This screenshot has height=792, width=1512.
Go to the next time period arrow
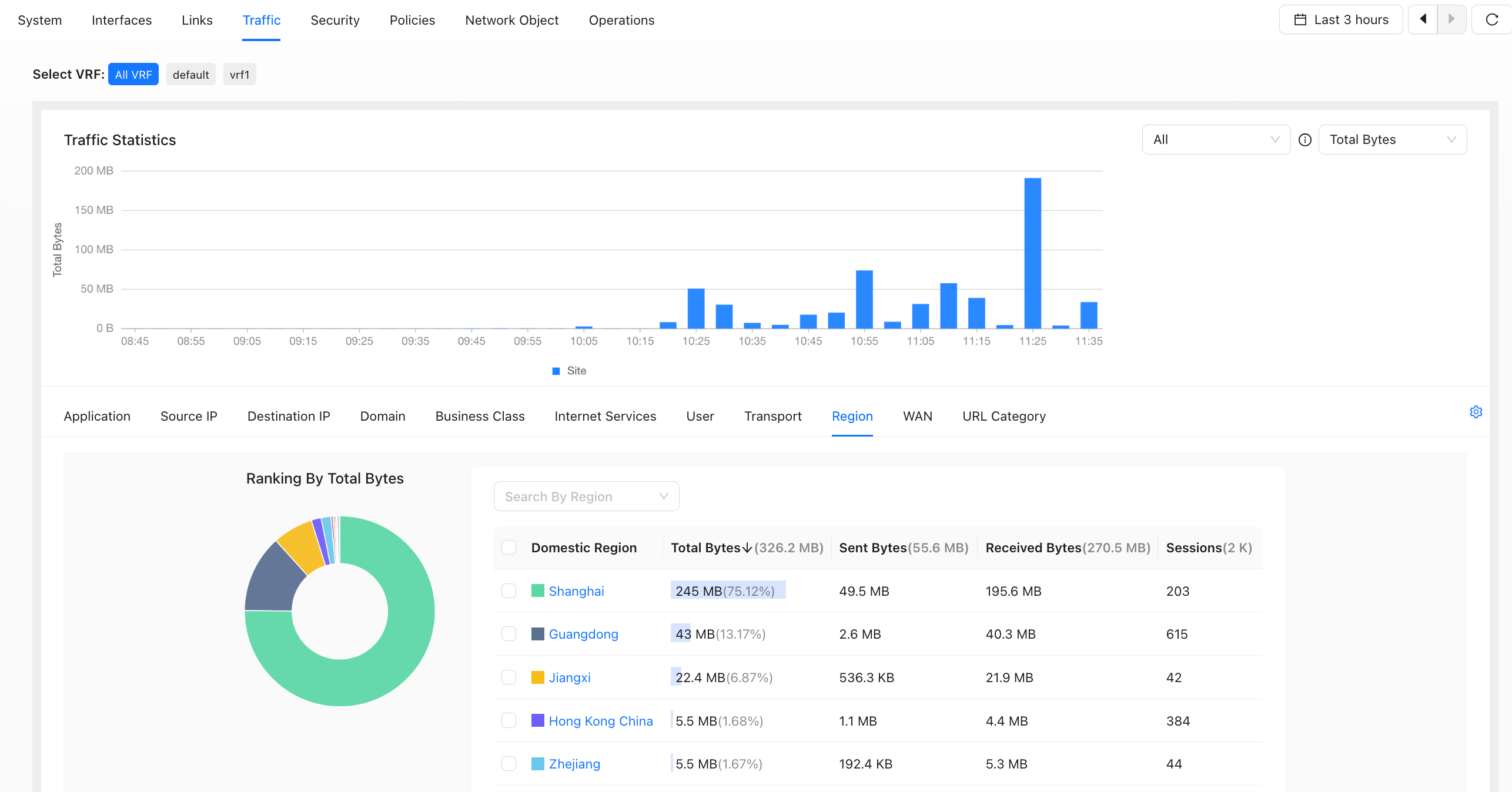point(1451,19)
